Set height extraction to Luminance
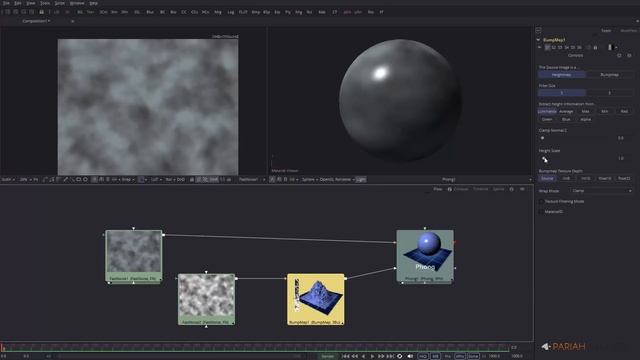 (x=547, y=111)
